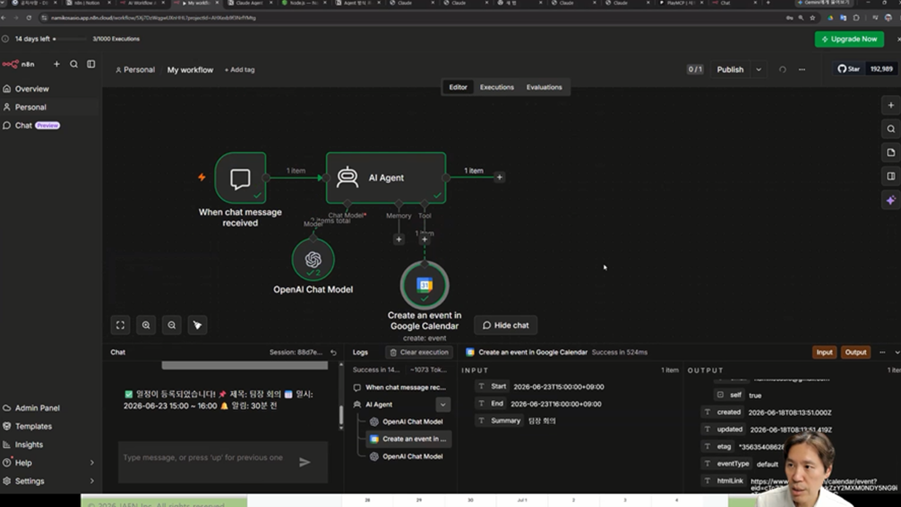Screen dimensions: 901x507
Task: Click the plus icon beside n8n logo
Action: 56,64
